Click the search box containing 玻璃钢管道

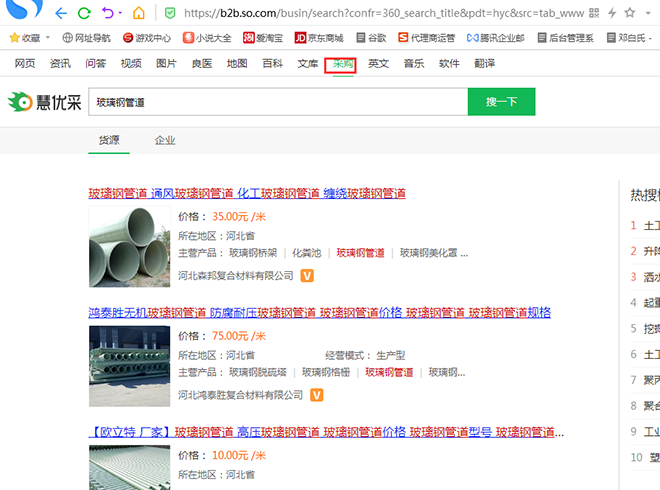tap(278, 102)
